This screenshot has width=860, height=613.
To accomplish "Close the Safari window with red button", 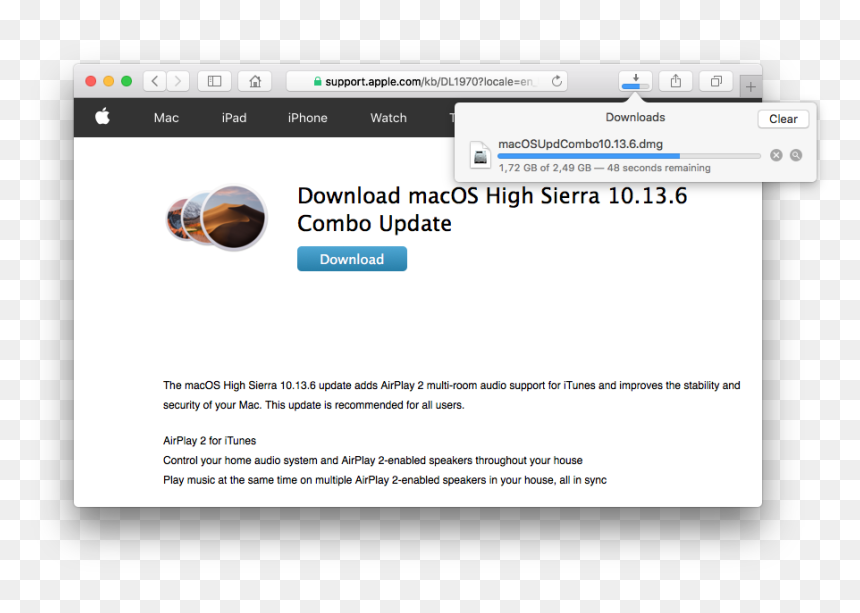I will 91,81.
